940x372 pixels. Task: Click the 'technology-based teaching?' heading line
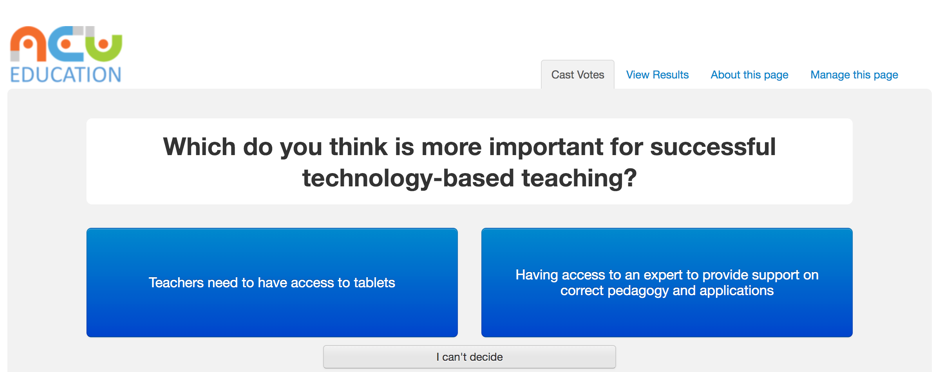coord(469,177)
